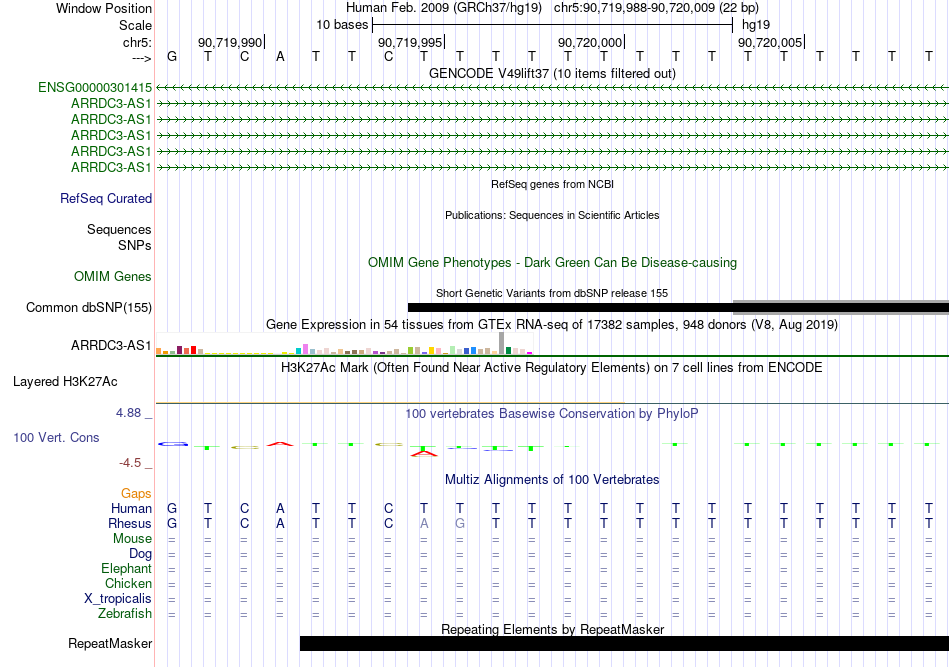The height and width of the screenshot is (667, 950).
Task: Click the blue G logo in the PhyloP track
Action: click(173, 444)
